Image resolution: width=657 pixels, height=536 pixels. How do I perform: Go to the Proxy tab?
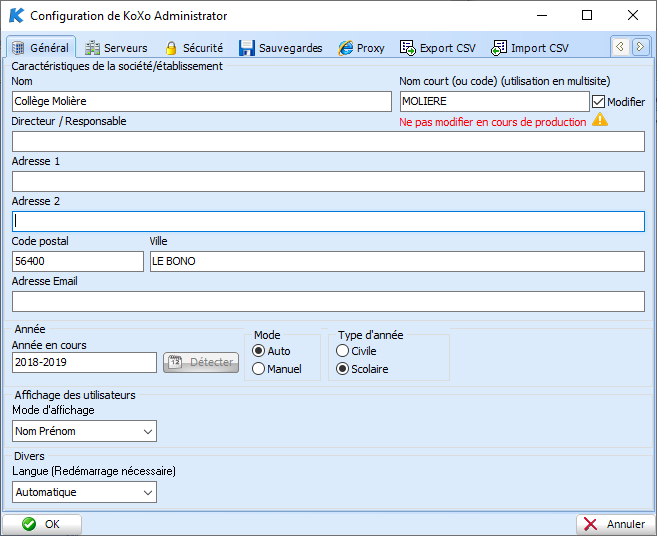pos(362,48)
